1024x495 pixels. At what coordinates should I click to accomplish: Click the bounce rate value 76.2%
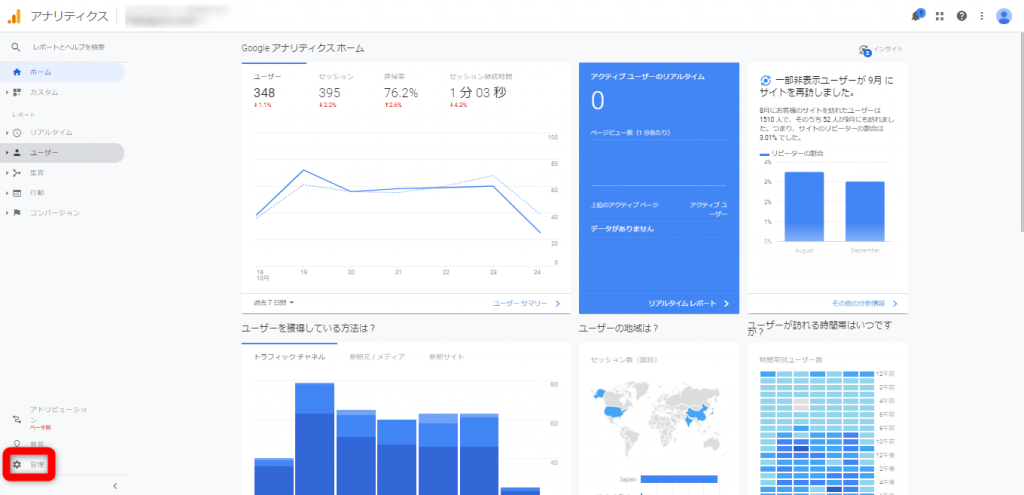click(401, 93)
